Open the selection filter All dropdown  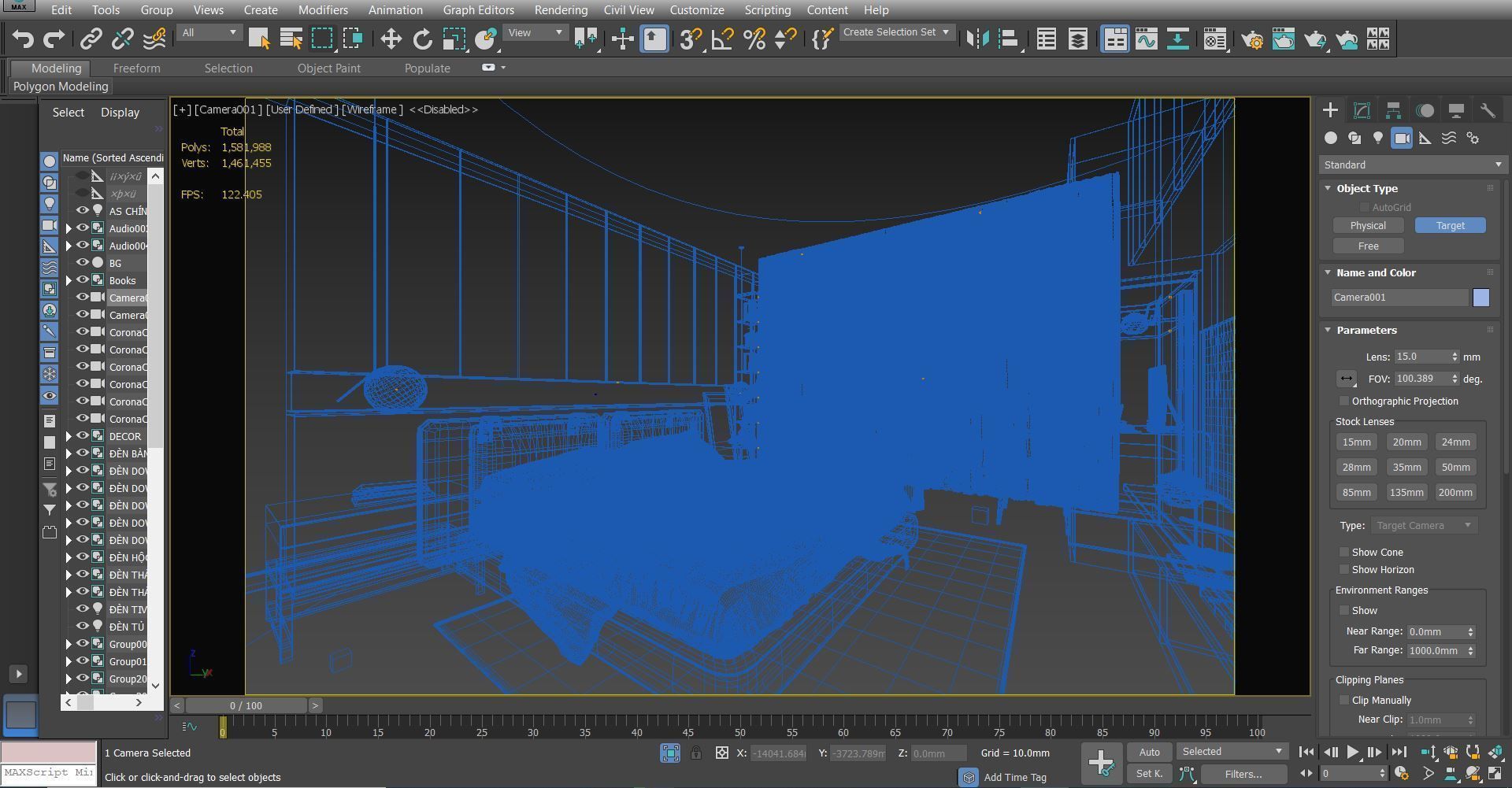tap(209, 32)
